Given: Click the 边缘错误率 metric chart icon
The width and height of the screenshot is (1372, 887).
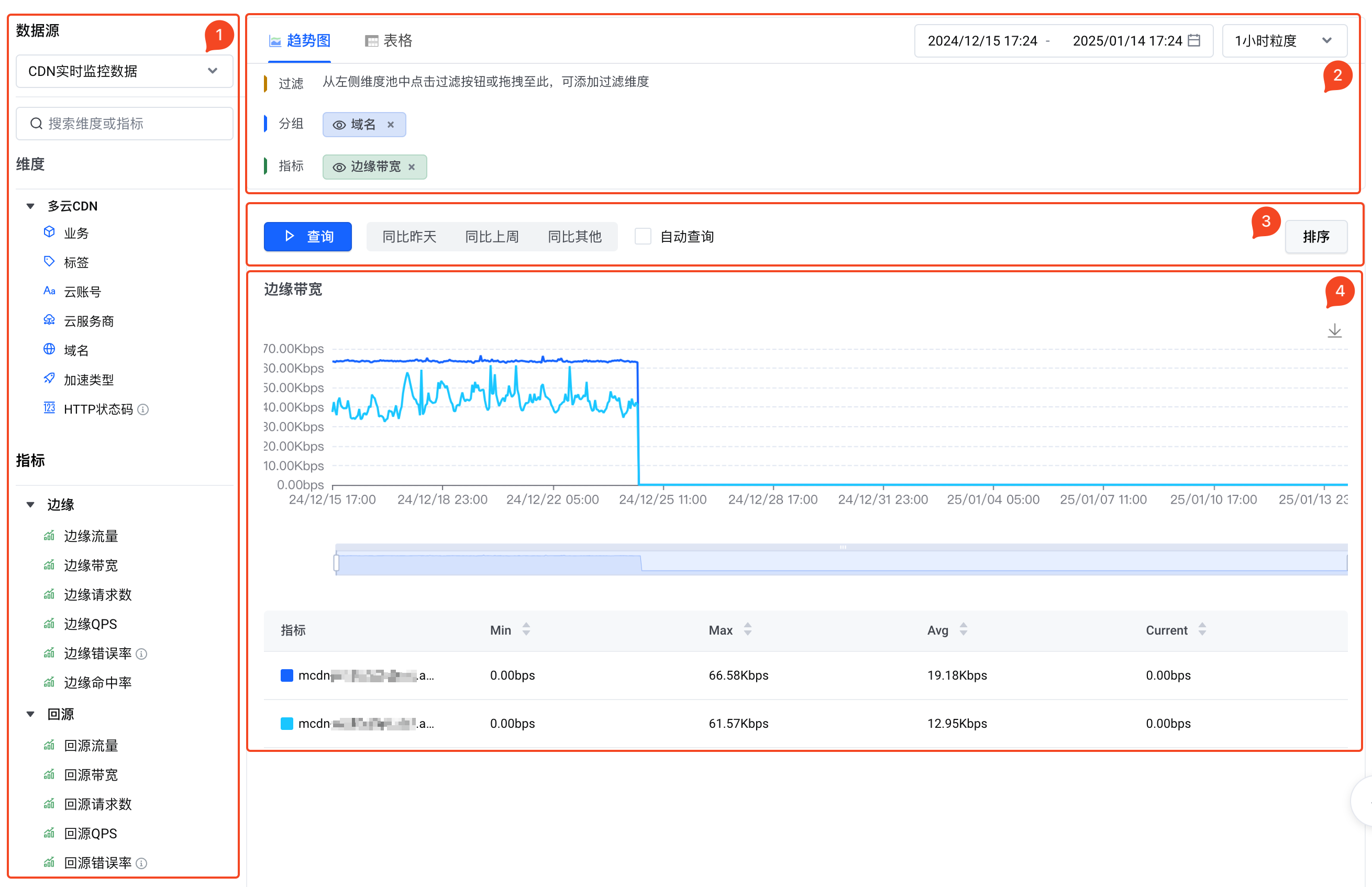Looking at the screenshot, I should [50, 653].
